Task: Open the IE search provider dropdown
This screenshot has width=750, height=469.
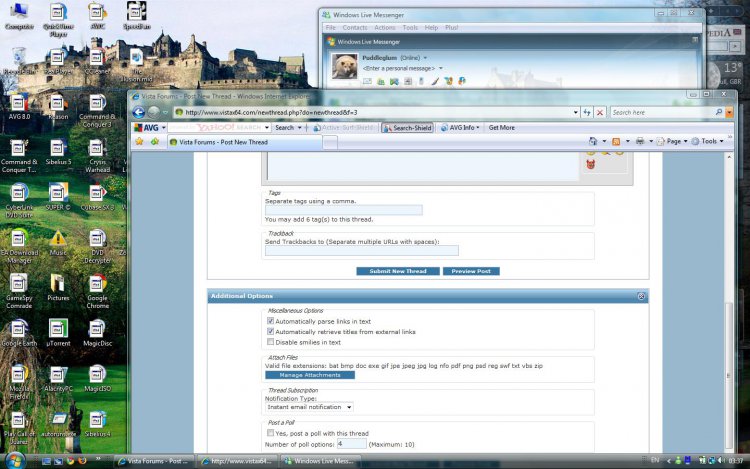Action: tap(729, 112)
